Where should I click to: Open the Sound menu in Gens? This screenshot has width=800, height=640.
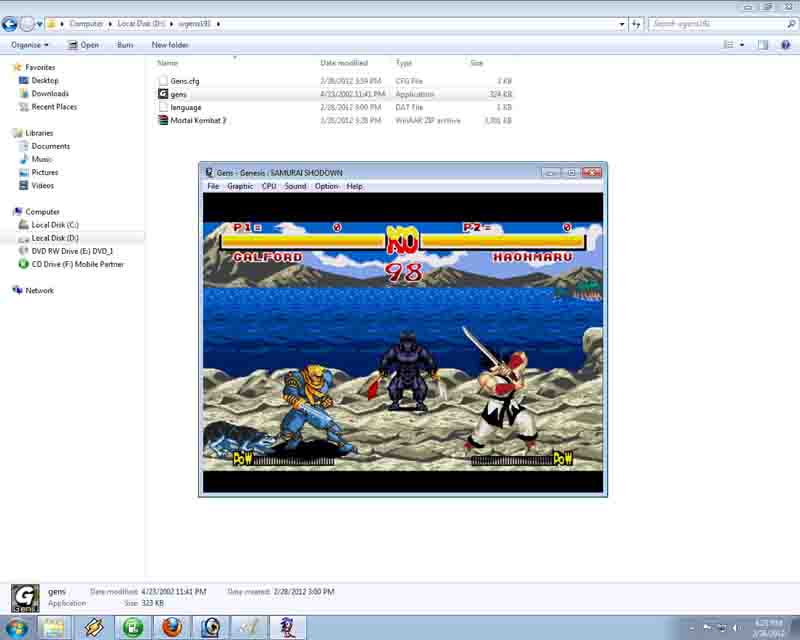click(295, 186)
